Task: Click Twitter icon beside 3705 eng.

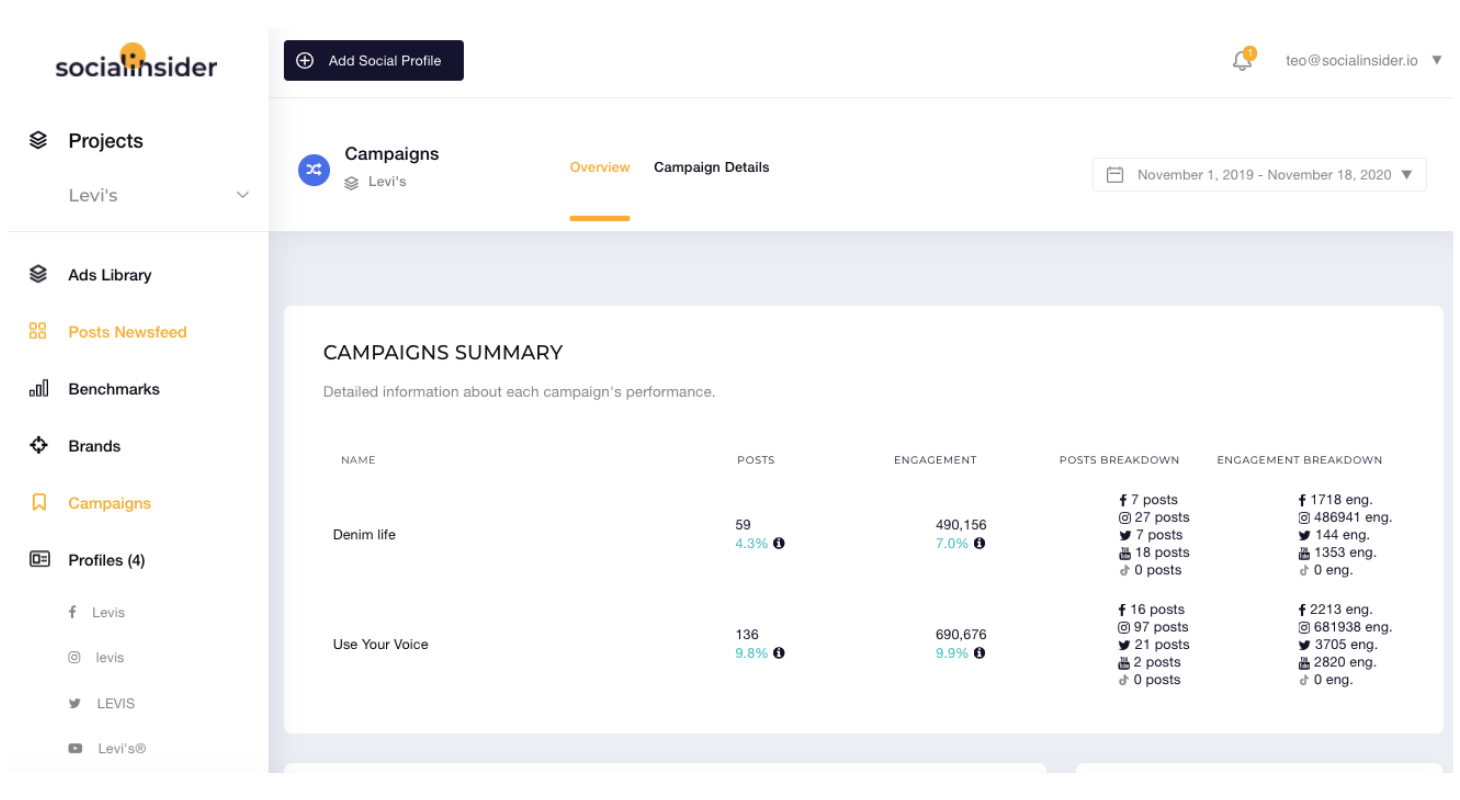Action: 1304,644
